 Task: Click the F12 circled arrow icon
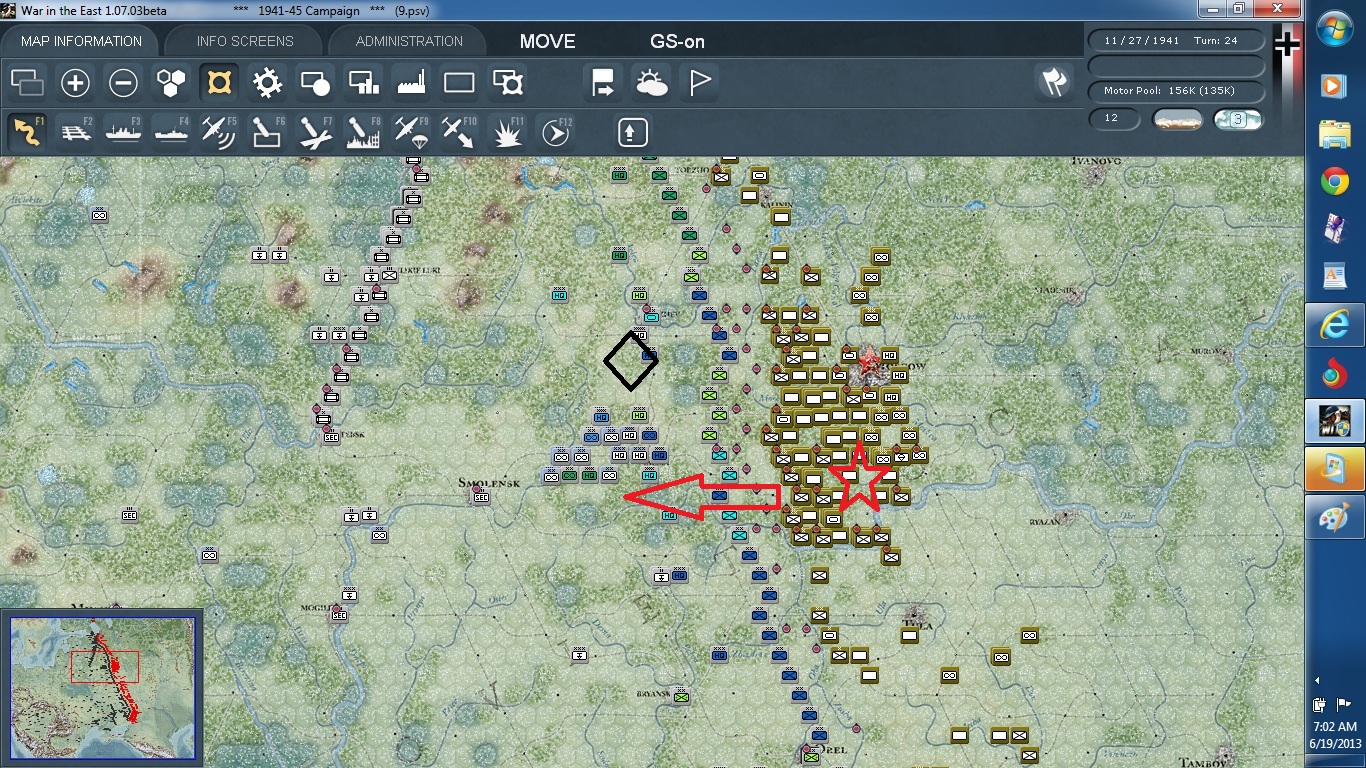pyautogui.click(x=555, y=131)
